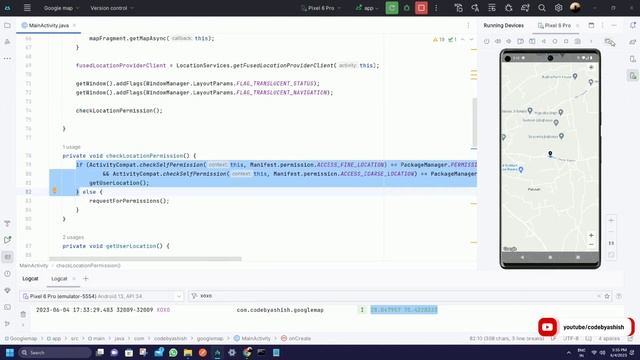Click the emulator zoom 1:1 icon

point(611,243)
